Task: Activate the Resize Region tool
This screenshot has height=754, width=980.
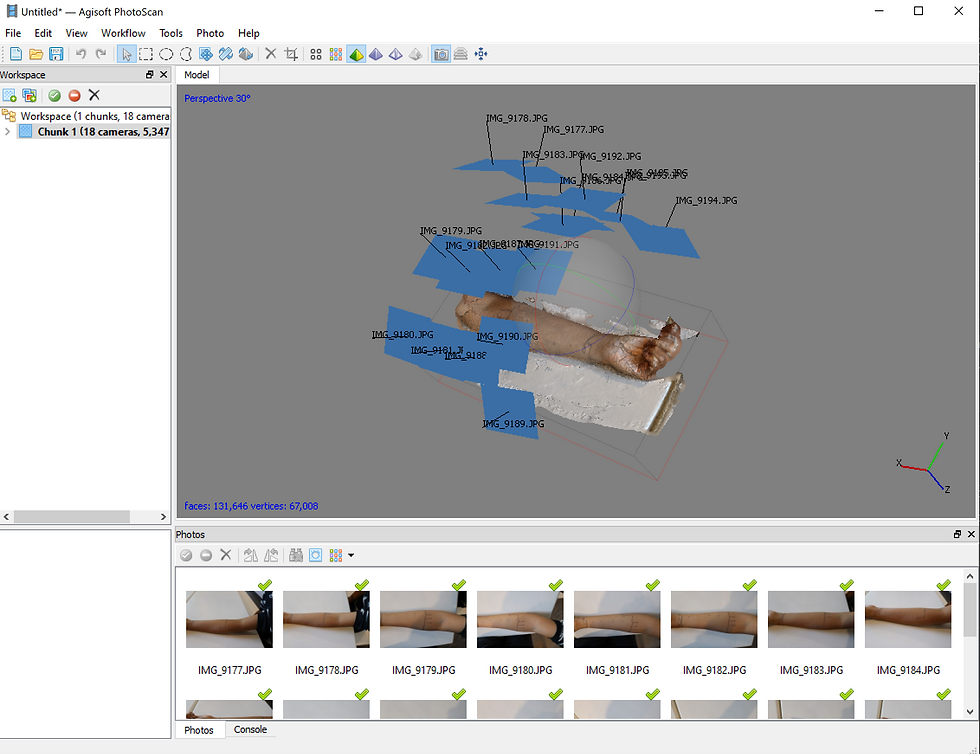Action: [x=206, y=54]
